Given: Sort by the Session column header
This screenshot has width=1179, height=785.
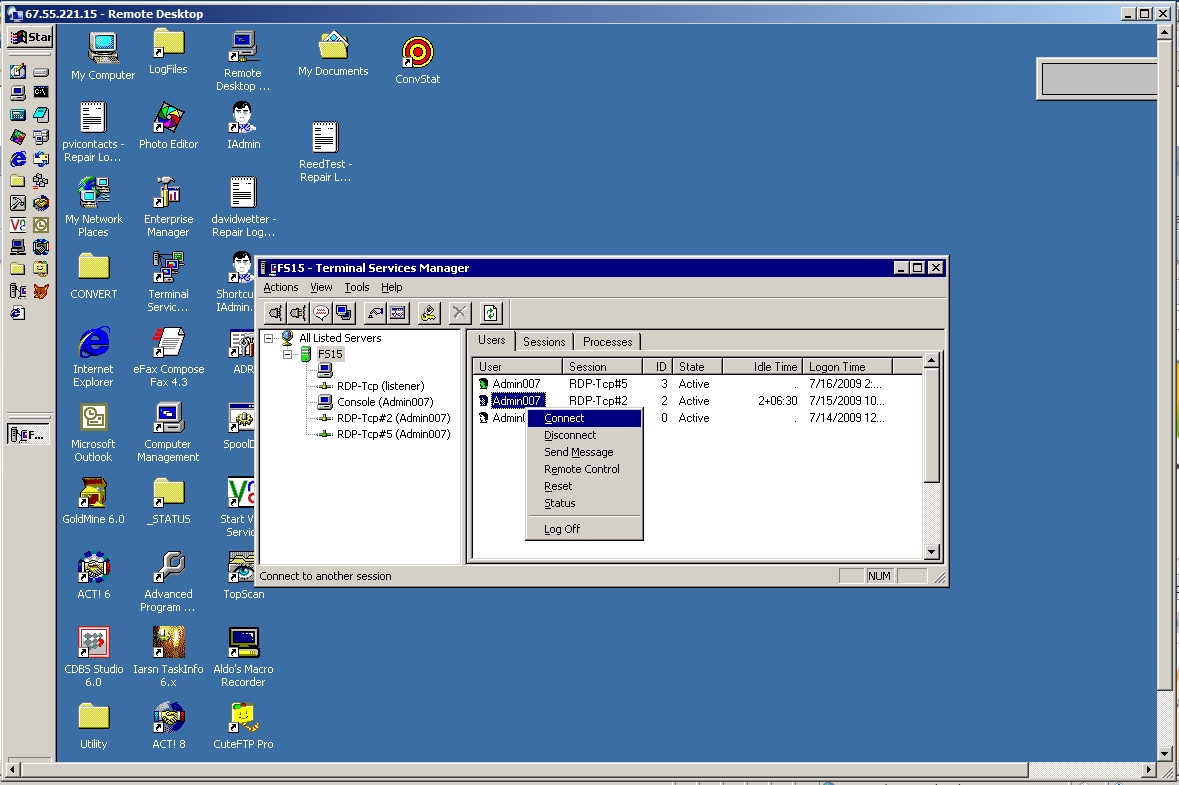Looking at the screenshot, I should click(x=602, y=366).
